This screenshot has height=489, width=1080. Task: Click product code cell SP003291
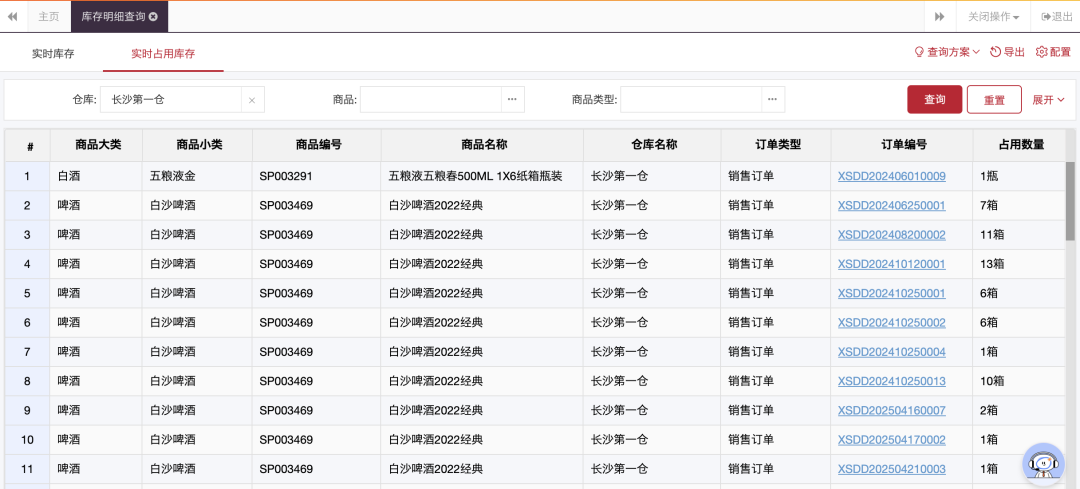coord(317,176)
